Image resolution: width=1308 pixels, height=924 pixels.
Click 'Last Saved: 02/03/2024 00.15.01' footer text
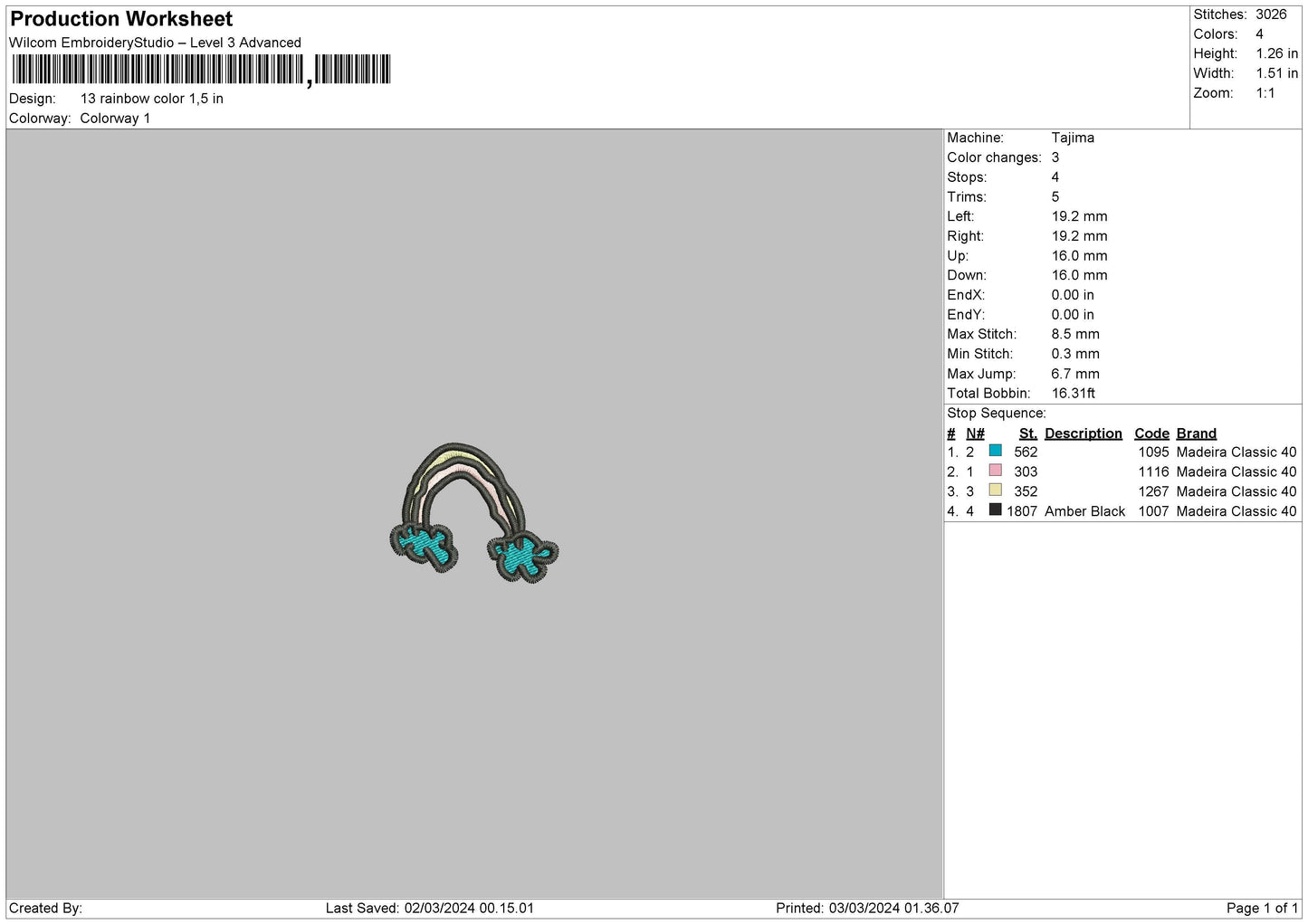click(x=430, y=909)
